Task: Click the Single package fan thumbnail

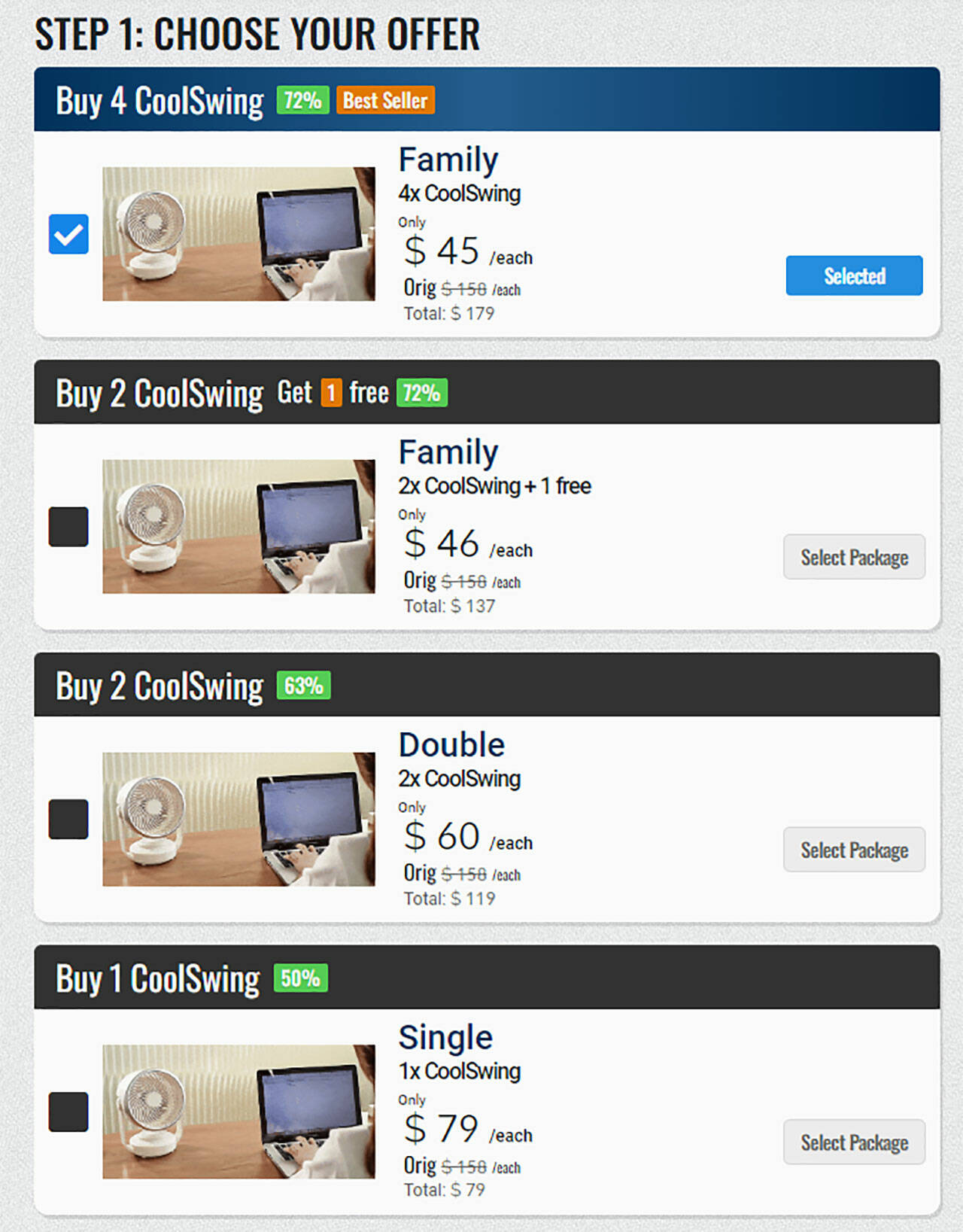Action: (x=238, y=1112)
